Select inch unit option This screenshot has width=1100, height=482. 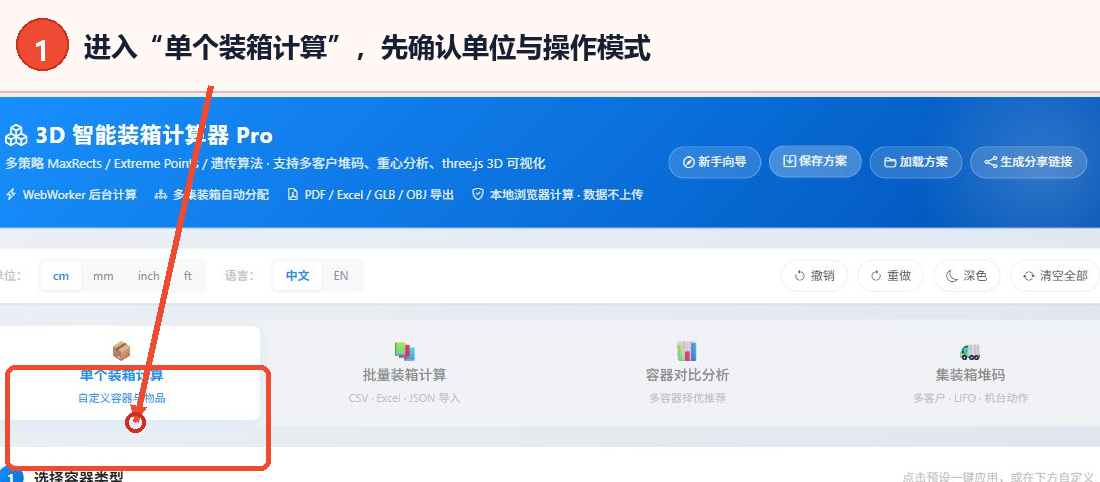149,276
